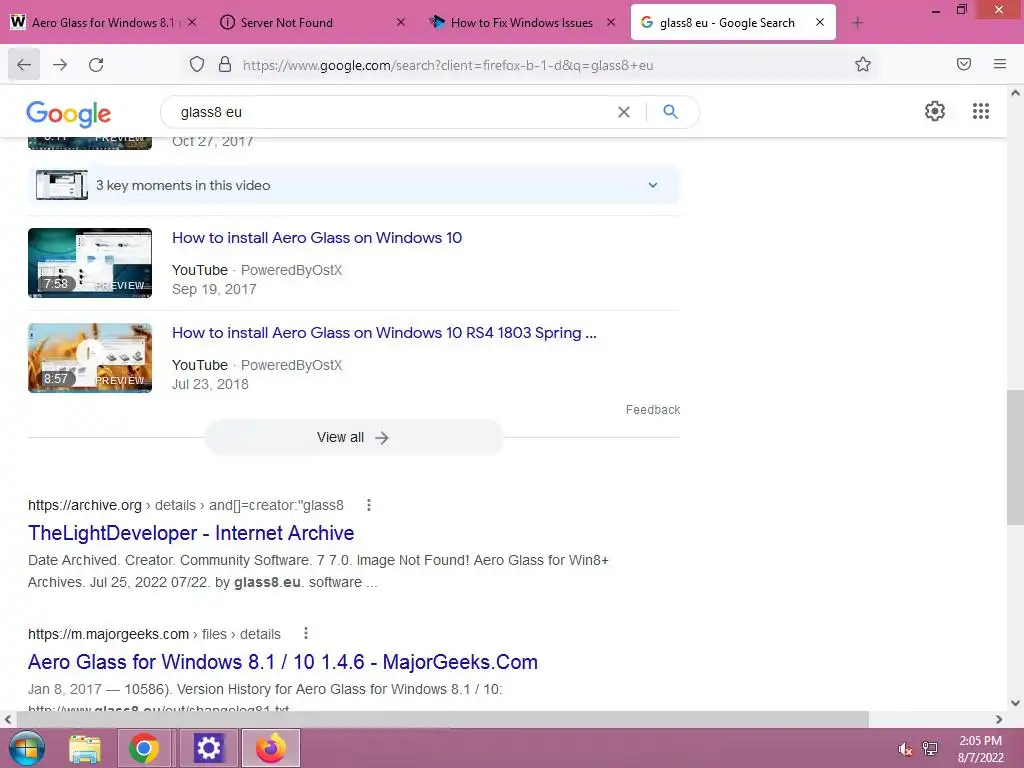
Task: Click the key moments video thumbnail
Action: coord(62,185)
